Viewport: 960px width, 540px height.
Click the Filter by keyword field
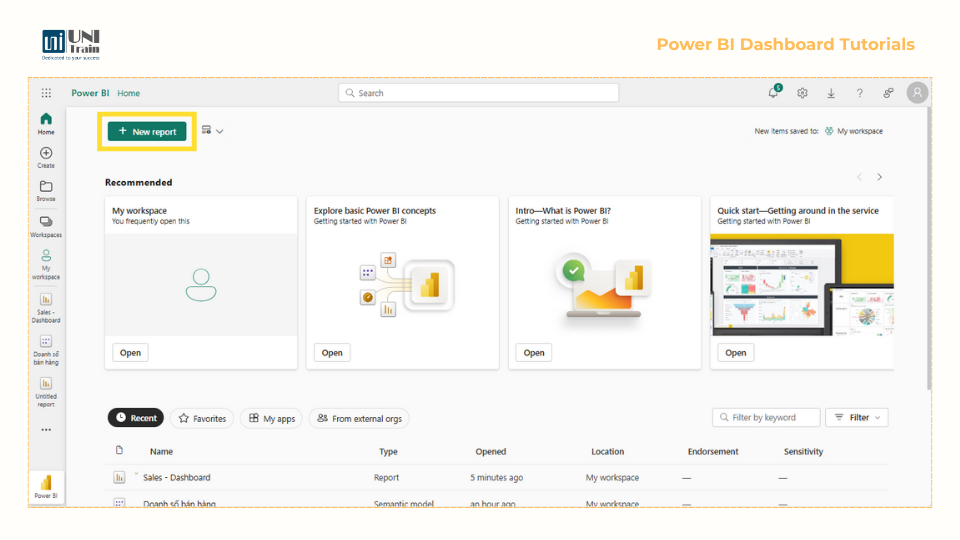pos(766,418)
